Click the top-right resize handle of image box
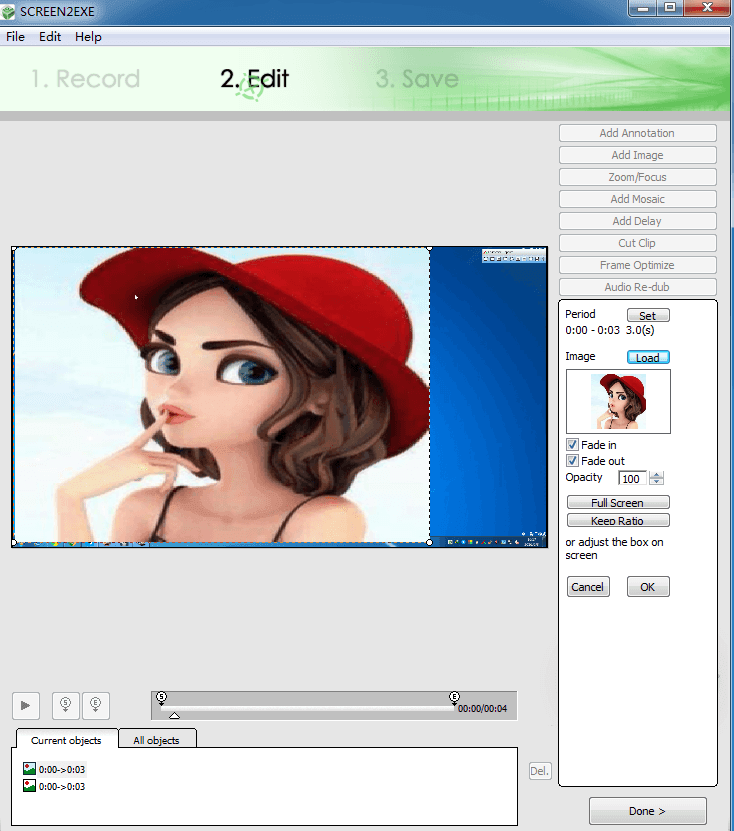This screenshot has width=734, height=831. pyautogui.click(x=429, y=248)
